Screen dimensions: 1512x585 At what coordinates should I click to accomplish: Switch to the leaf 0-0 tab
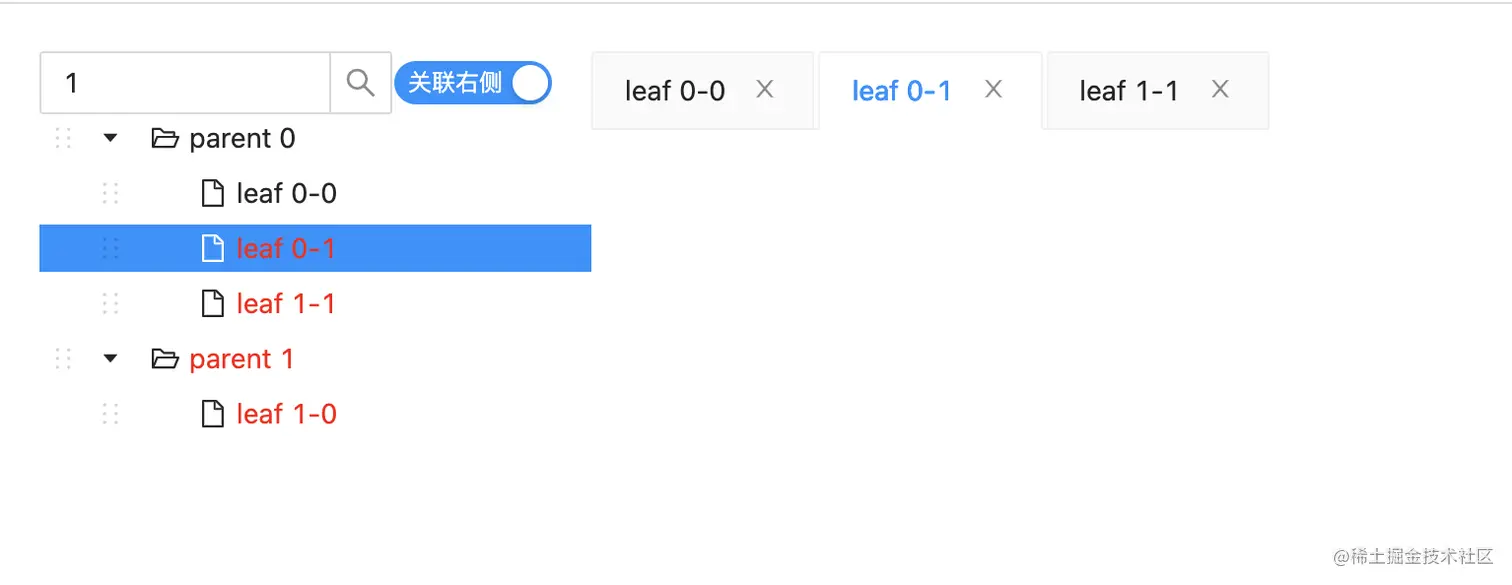(675, 91)
